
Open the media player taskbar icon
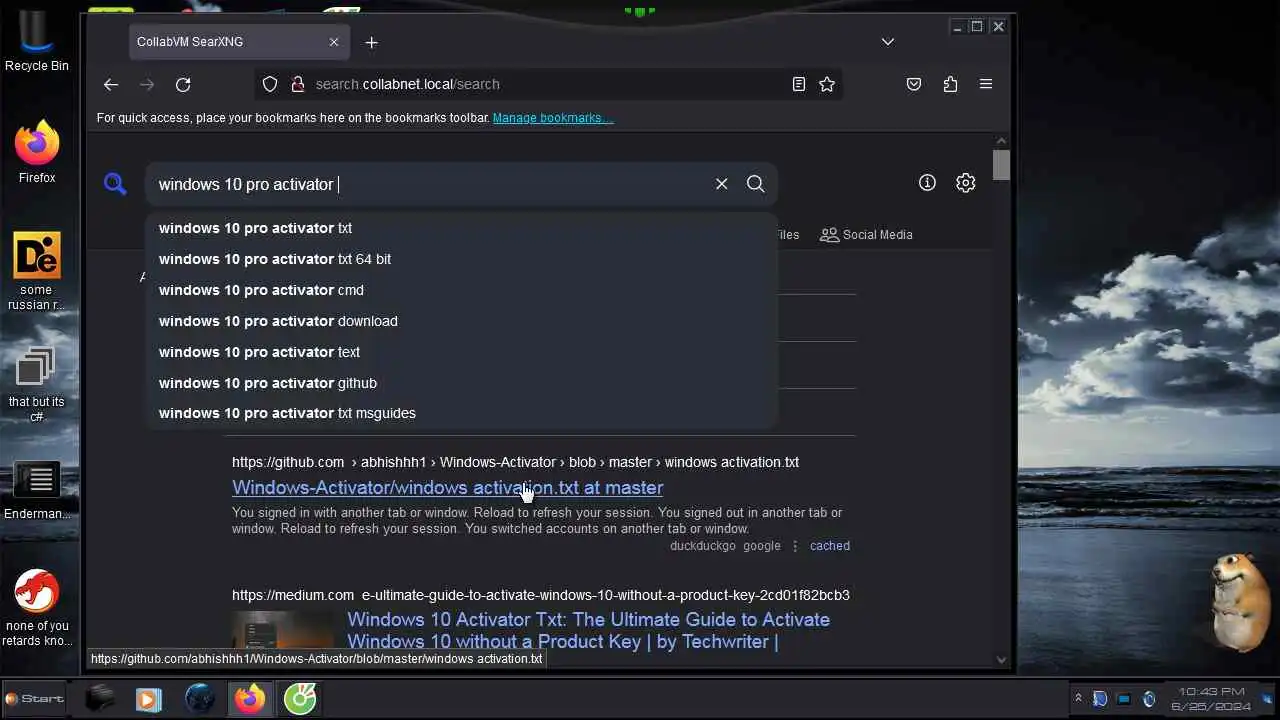point(148,699)
